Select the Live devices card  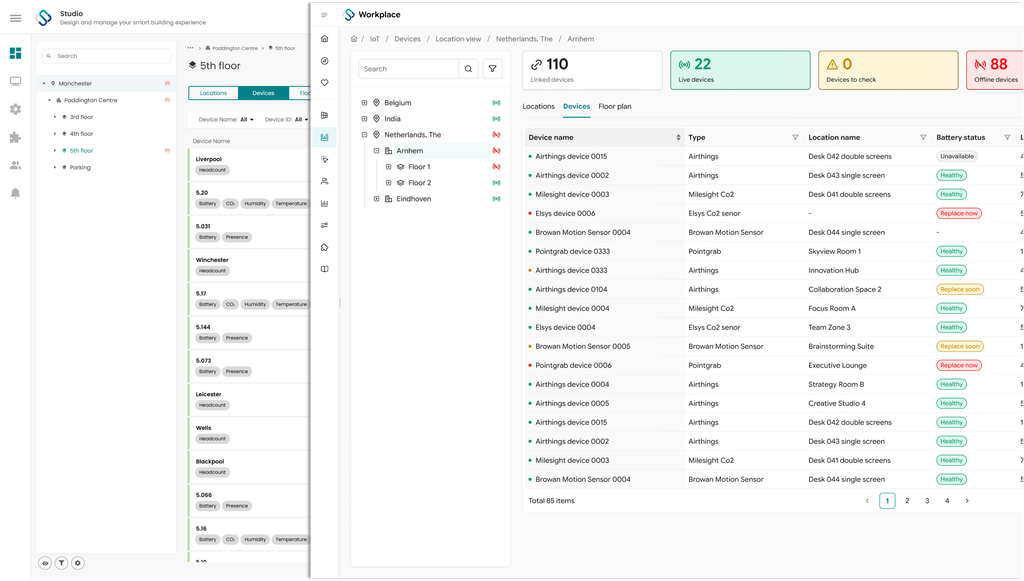(x=740, y=70)
